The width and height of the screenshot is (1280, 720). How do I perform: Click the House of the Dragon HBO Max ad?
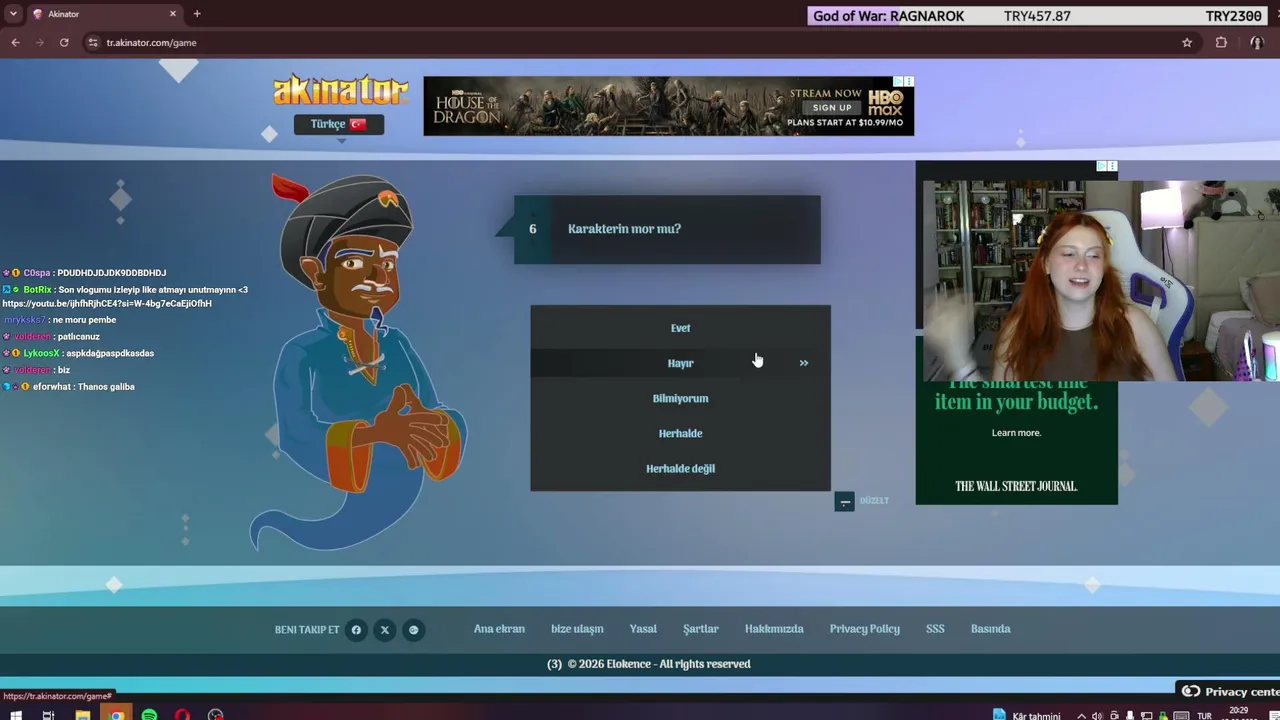[x=668, y=106]
